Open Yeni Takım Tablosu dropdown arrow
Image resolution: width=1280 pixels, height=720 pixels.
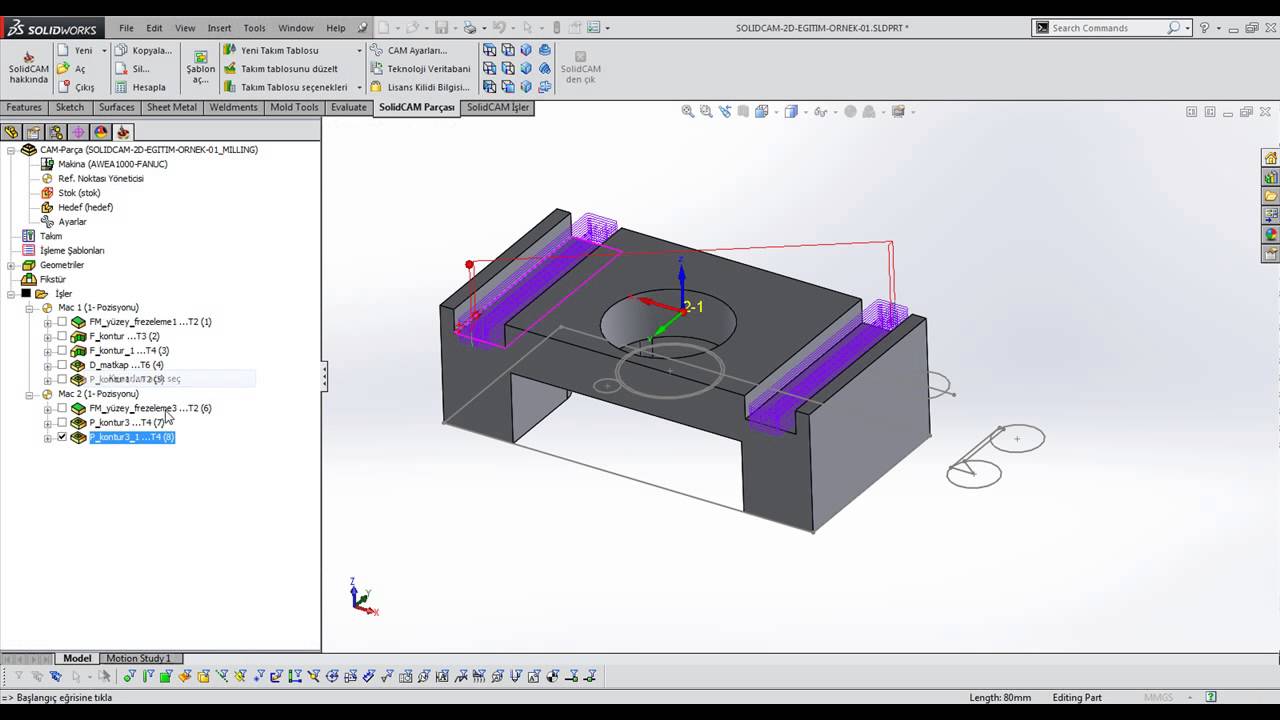pos(359,50)
